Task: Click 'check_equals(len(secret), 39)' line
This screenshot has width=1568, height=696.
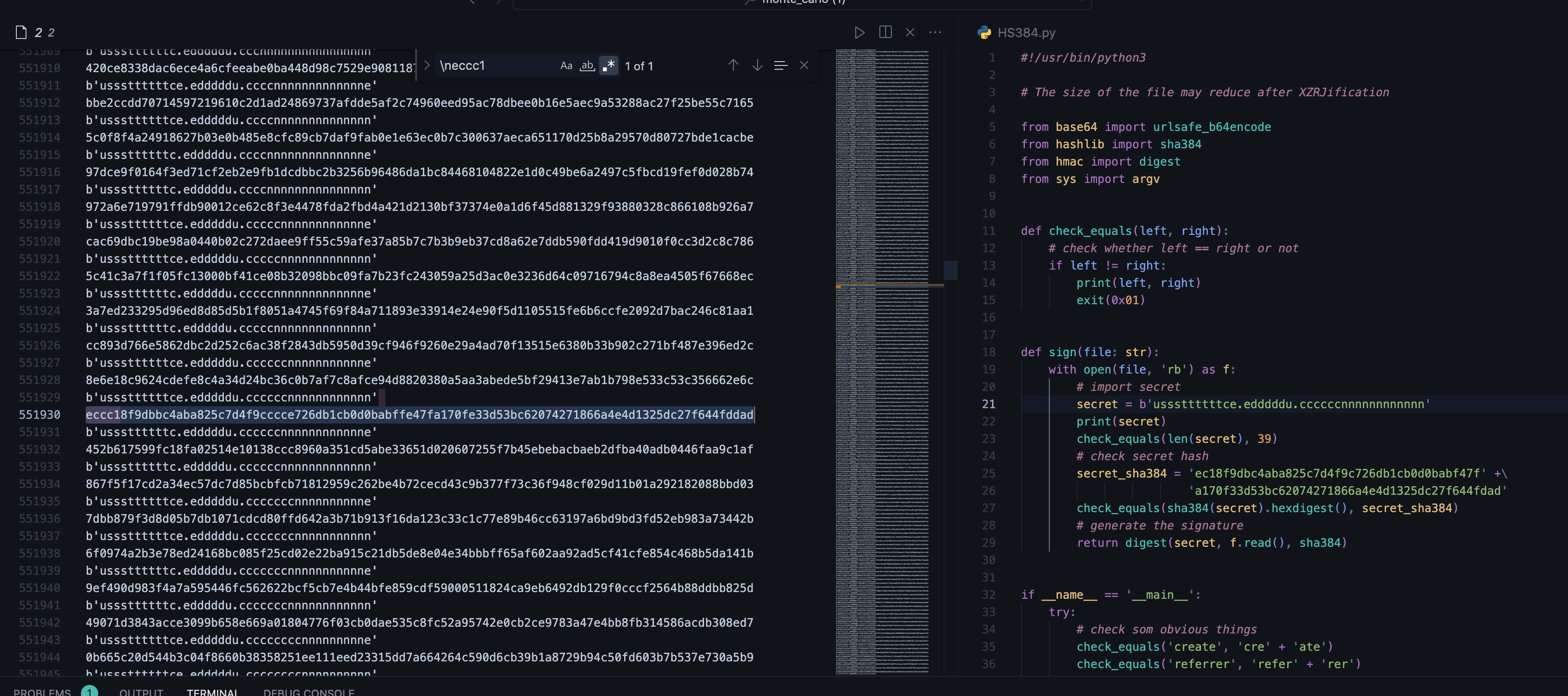Action: pos(1176,438)
